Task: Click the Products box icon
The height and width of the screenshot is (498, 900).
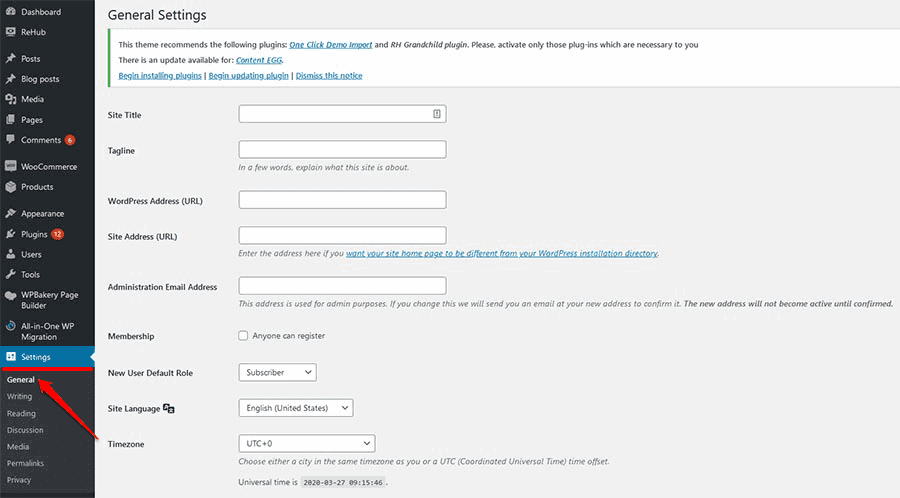Action: 11,186
